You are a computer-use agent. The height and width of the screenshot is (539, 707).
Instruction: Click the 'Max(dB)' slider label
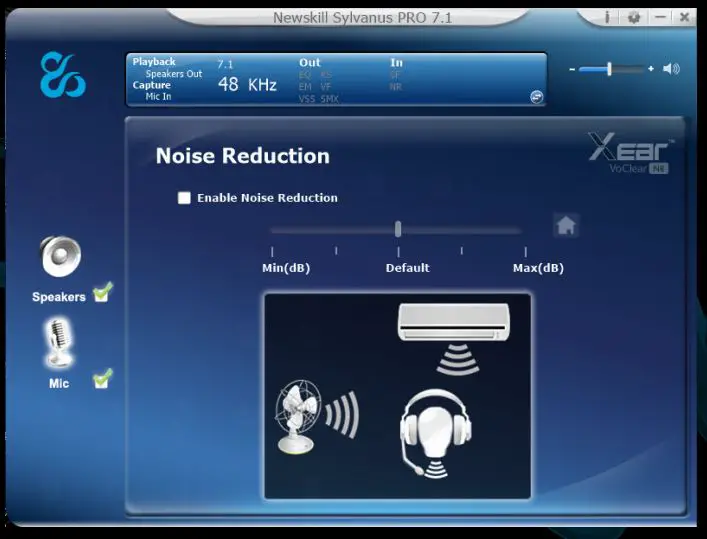[538, 268]
